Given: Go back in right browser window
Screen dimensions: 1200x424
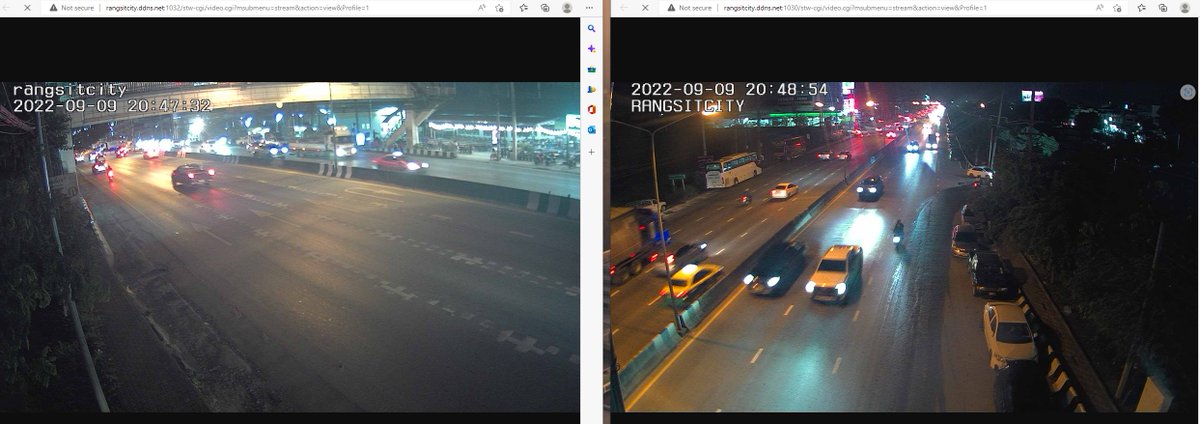Looking at the screenshot, I should coord(624,7).
